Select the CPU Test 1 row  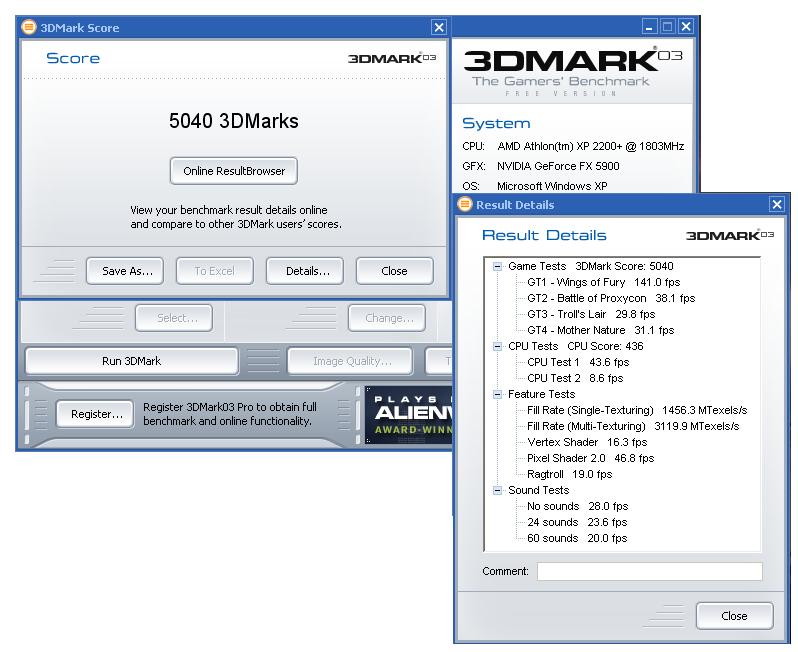pyautogui.click(x=578, y=362)
